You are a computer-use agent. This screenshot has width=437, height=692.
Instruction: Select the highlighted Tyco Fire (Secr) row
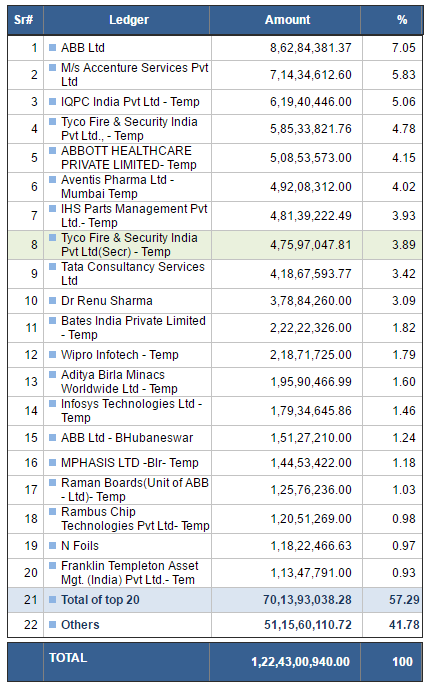pyautogui.click(x=215, y=244)
